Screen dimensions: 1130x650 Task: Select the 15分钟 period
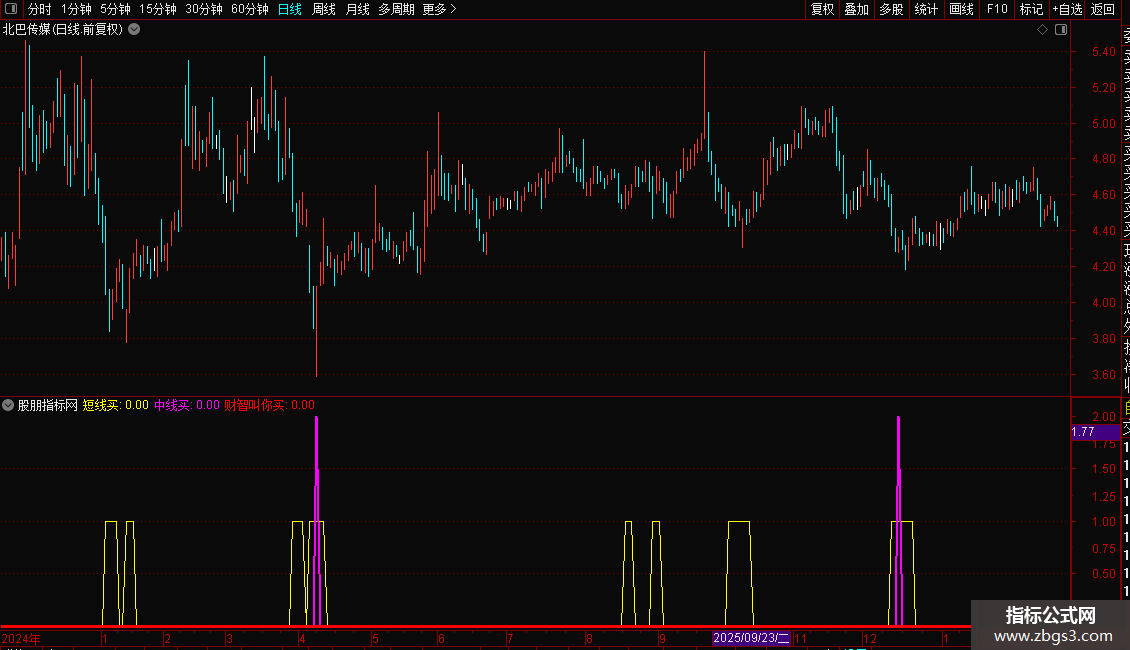pyautogui.click(x=158, y=9)
